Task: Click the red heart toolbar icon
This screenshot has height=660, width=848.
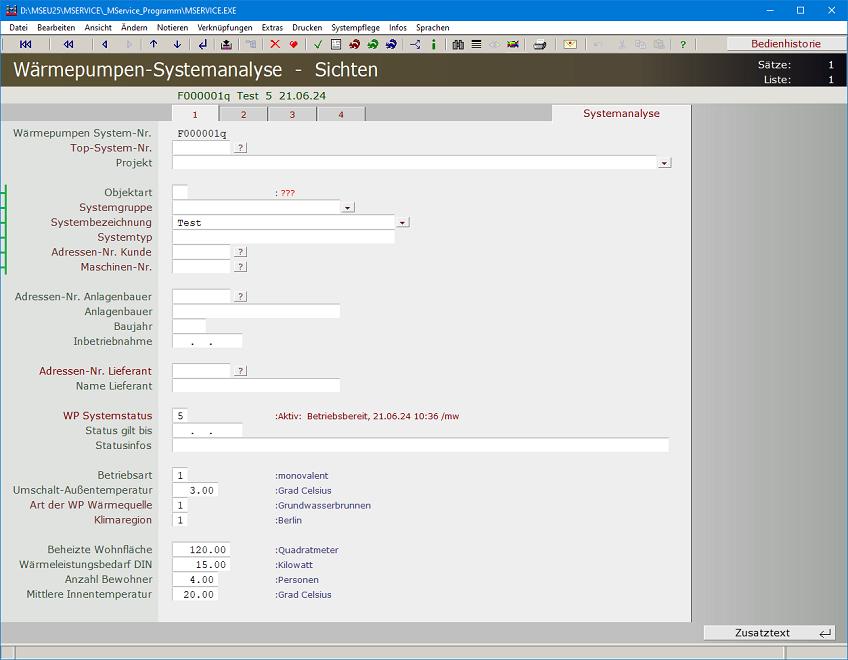Action: (x=293, y=44)
